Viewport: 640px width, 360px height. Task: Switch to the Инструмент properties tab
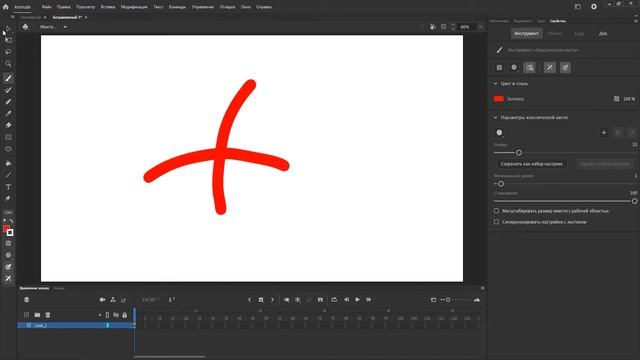coord(527,33)
